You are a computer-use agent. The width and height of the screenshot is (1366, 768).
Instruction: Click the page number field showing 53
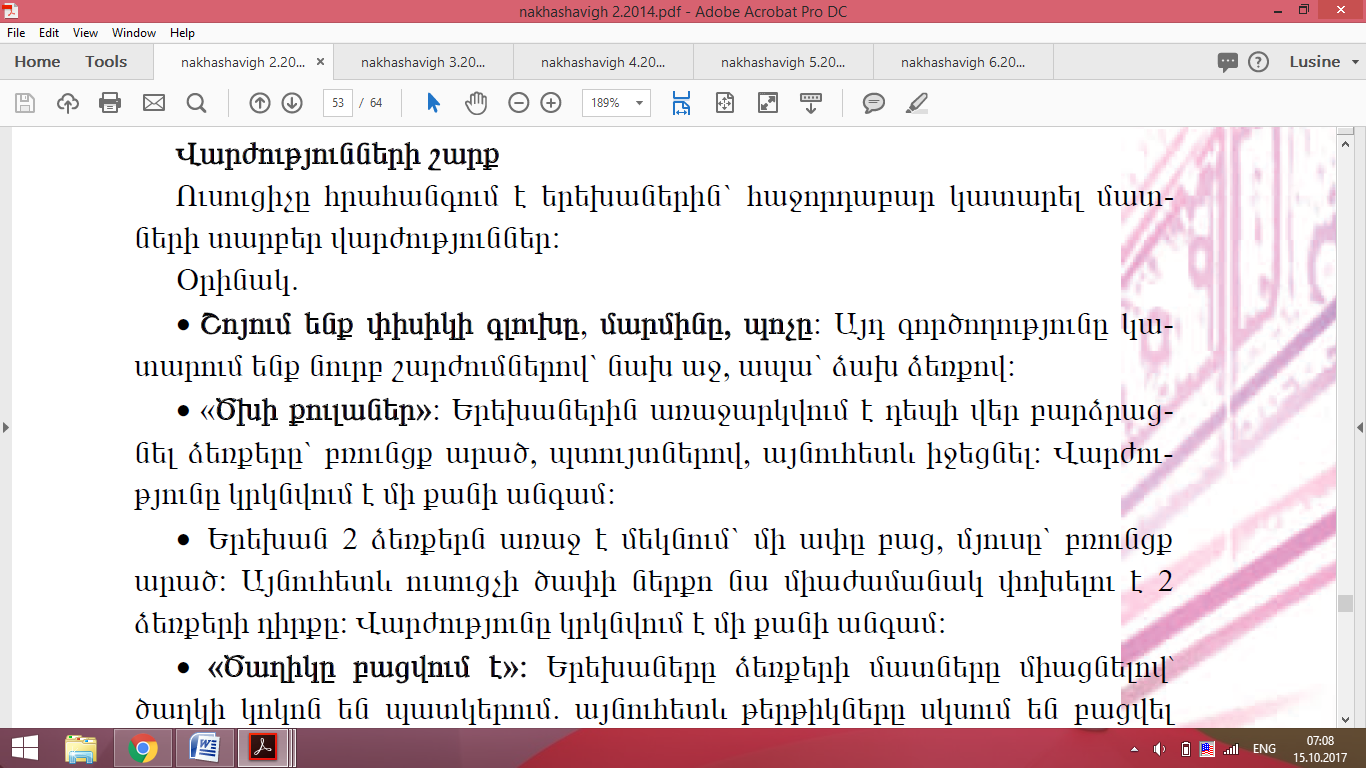point(338,102)
